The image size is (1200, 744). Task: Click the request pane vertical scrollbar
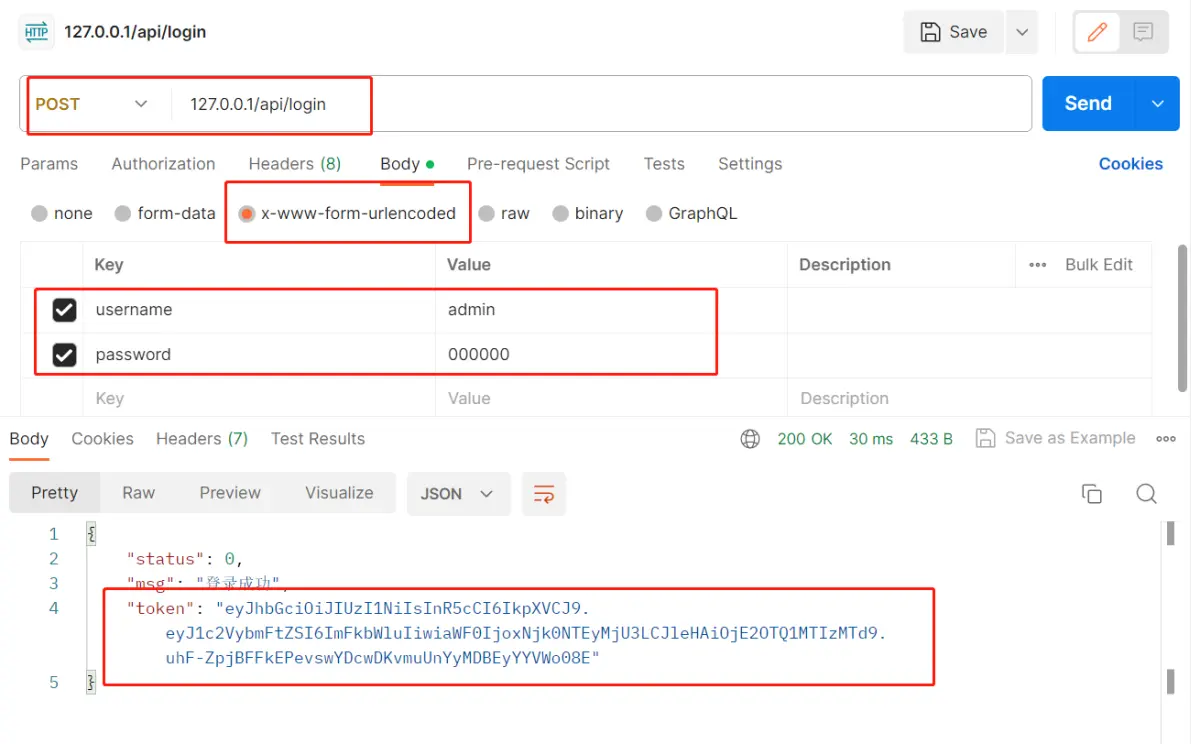point(1184,318)
